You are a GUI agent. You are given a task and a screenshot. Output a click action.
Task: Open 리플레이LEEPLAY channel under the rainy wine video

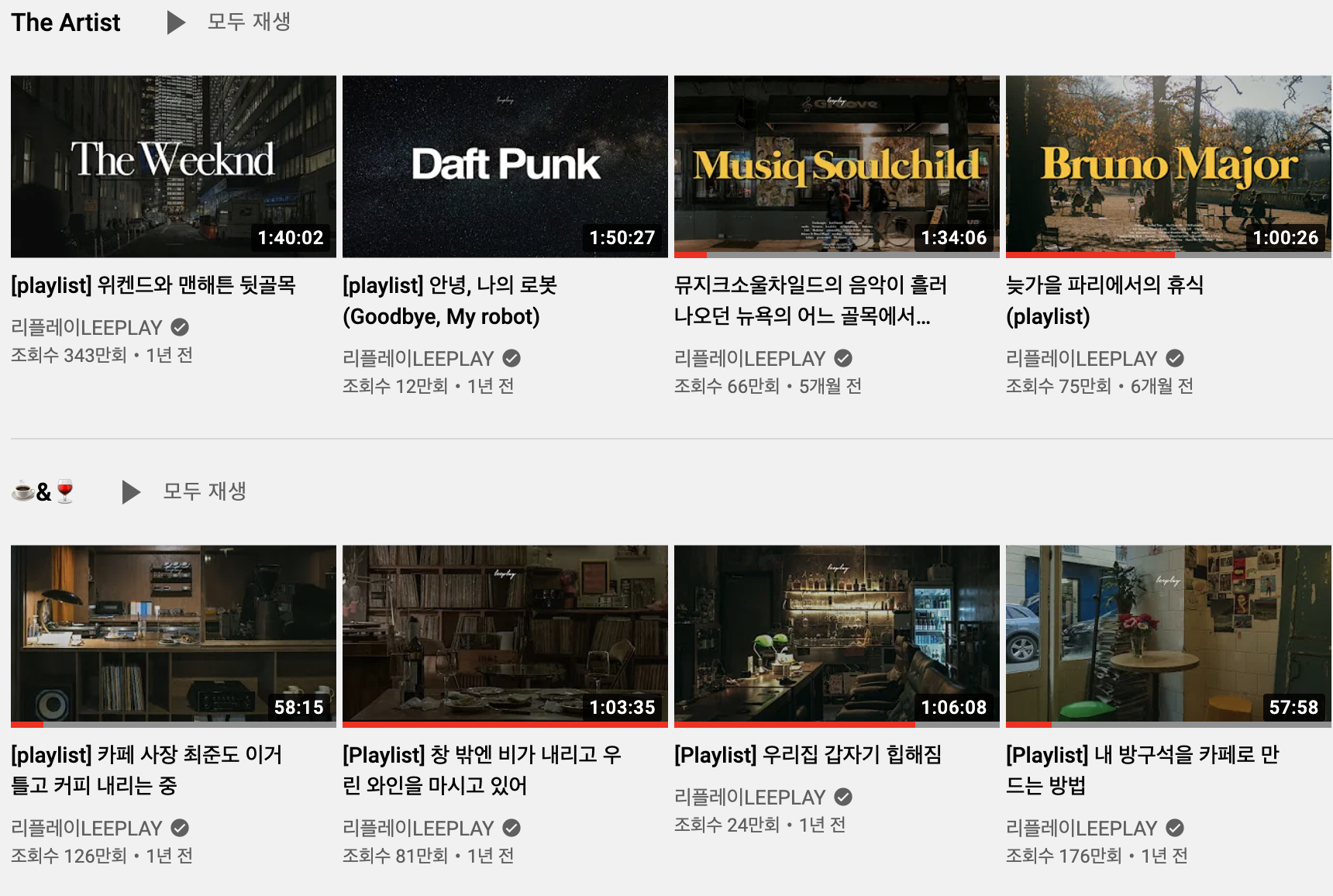tap(418, 828)
